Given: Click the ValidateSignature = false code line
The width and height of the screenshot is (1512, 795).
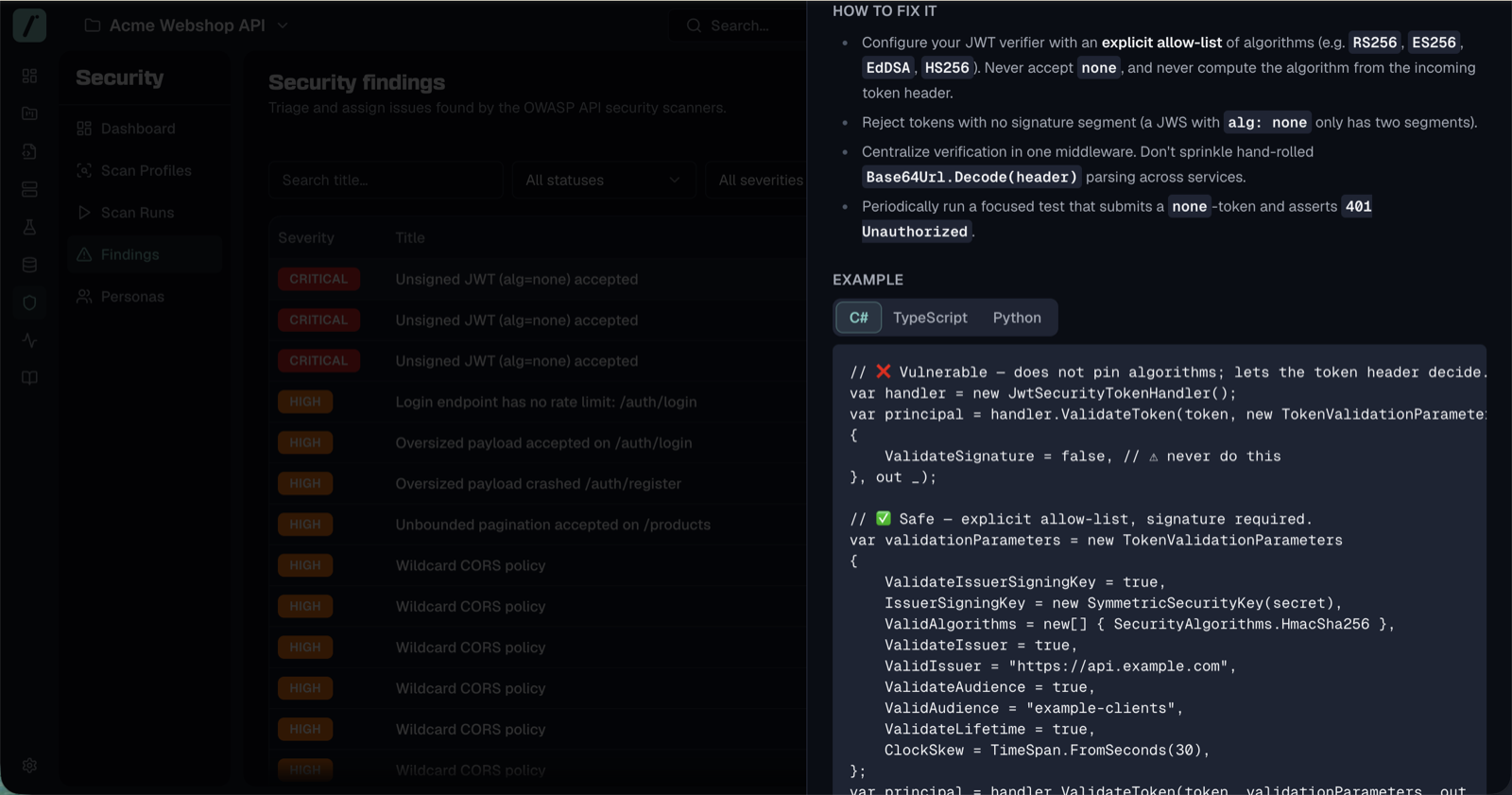Looking at the screenshot, I should click(1082, 457).
